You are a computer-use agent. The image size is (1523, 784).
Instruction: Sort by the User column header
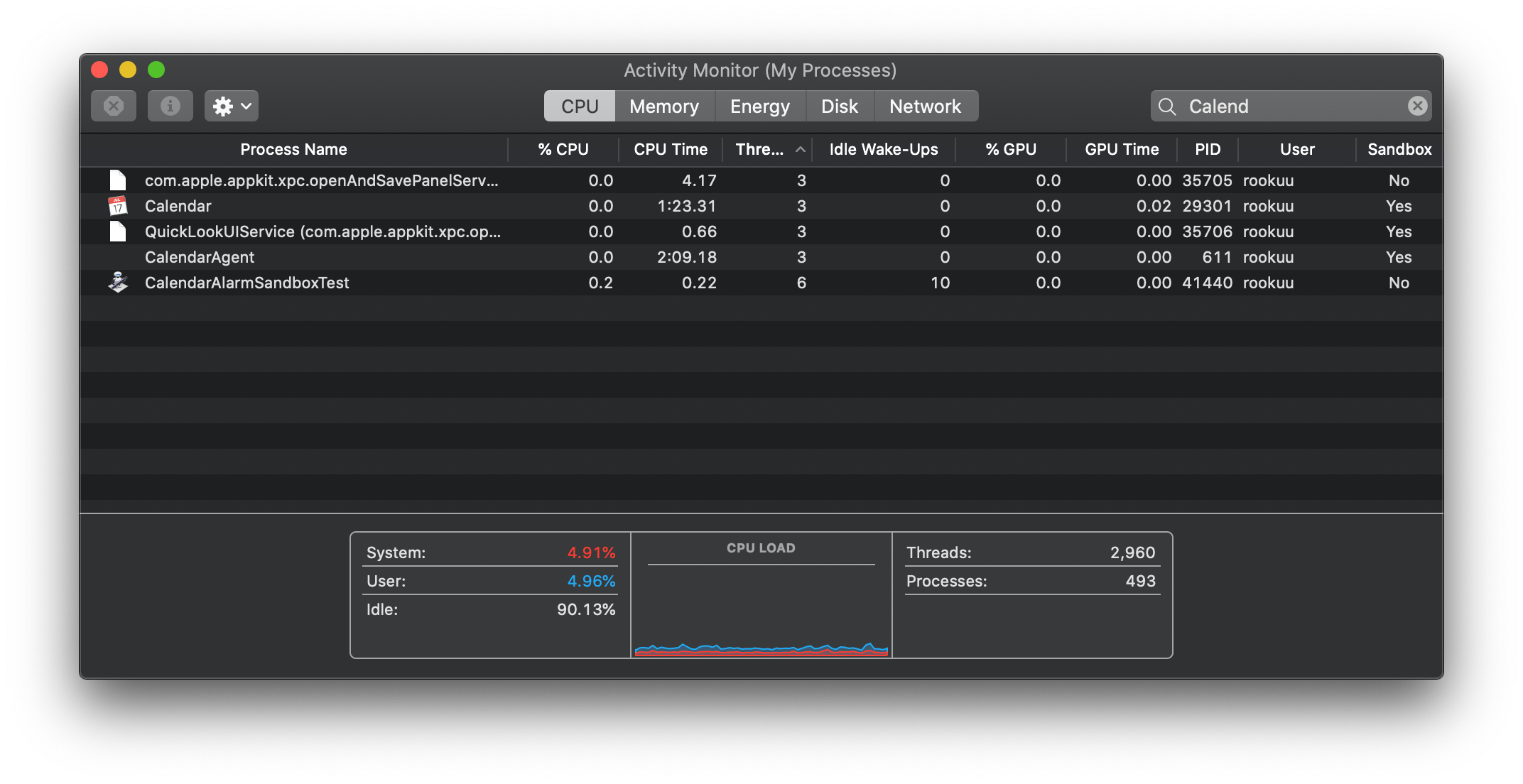click(x=1297, y=149)
